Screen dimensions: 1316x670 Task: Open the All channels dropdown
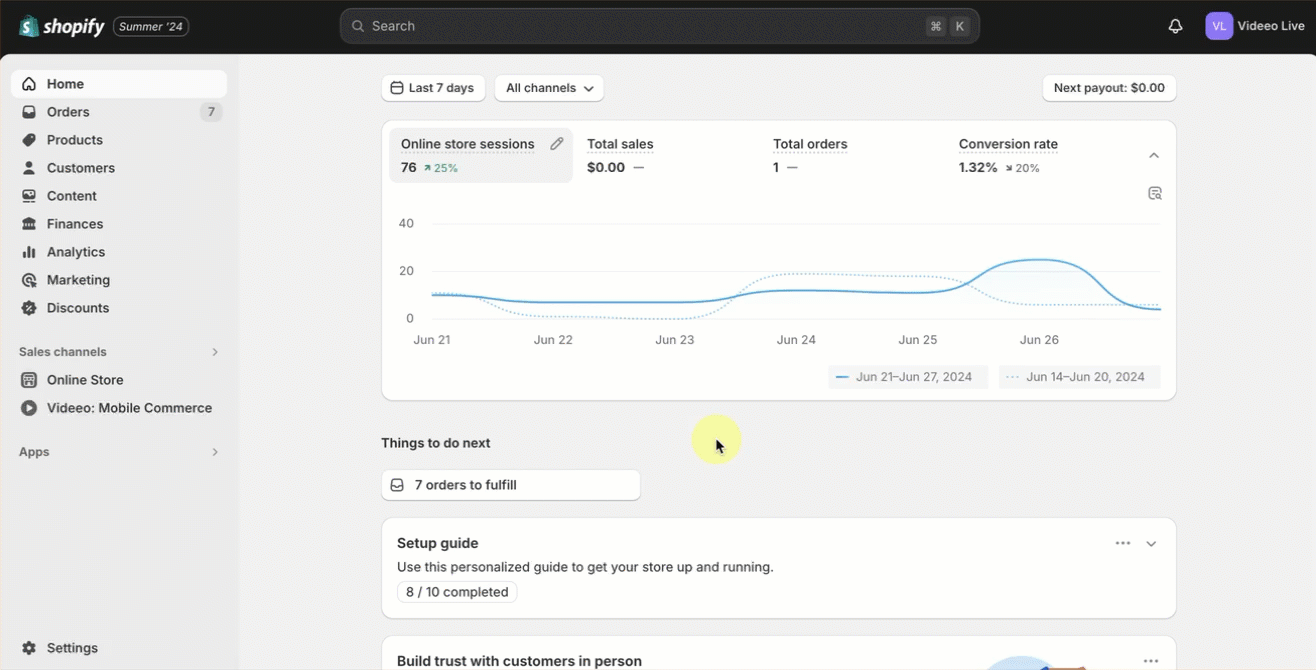coord(549,88)
